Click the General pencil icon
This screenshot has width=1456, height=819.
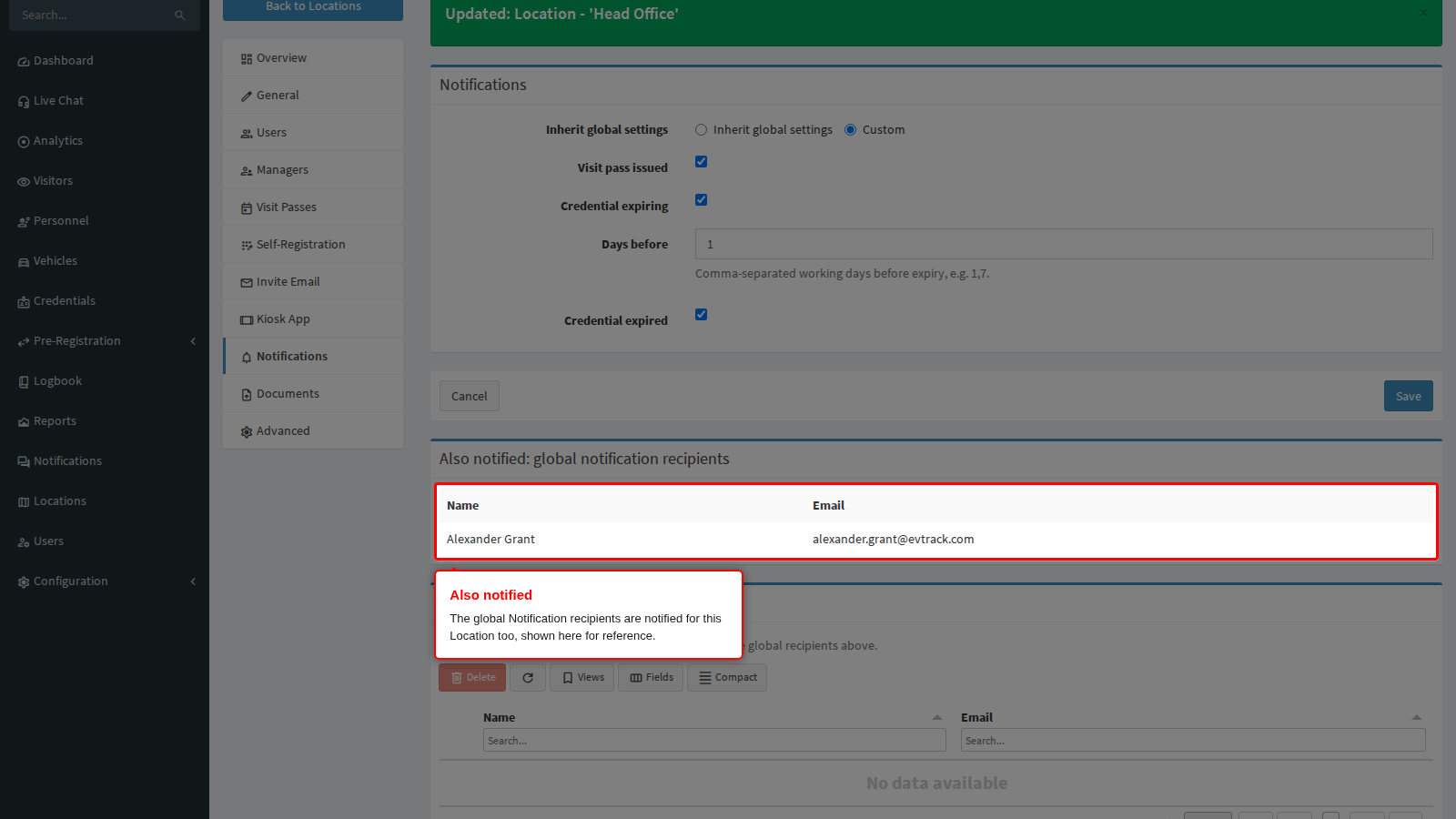[247, 96]
